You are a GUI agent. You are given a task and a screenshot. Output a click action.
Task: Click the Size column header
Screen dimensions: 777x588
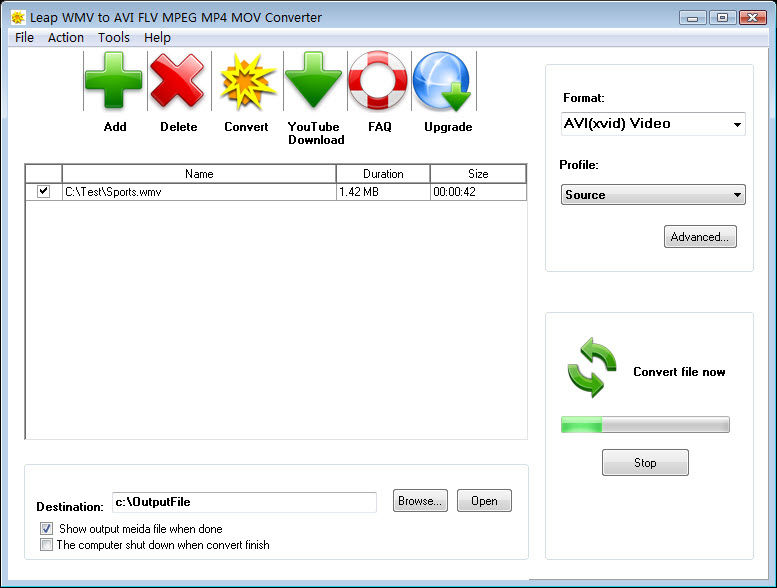478,174
